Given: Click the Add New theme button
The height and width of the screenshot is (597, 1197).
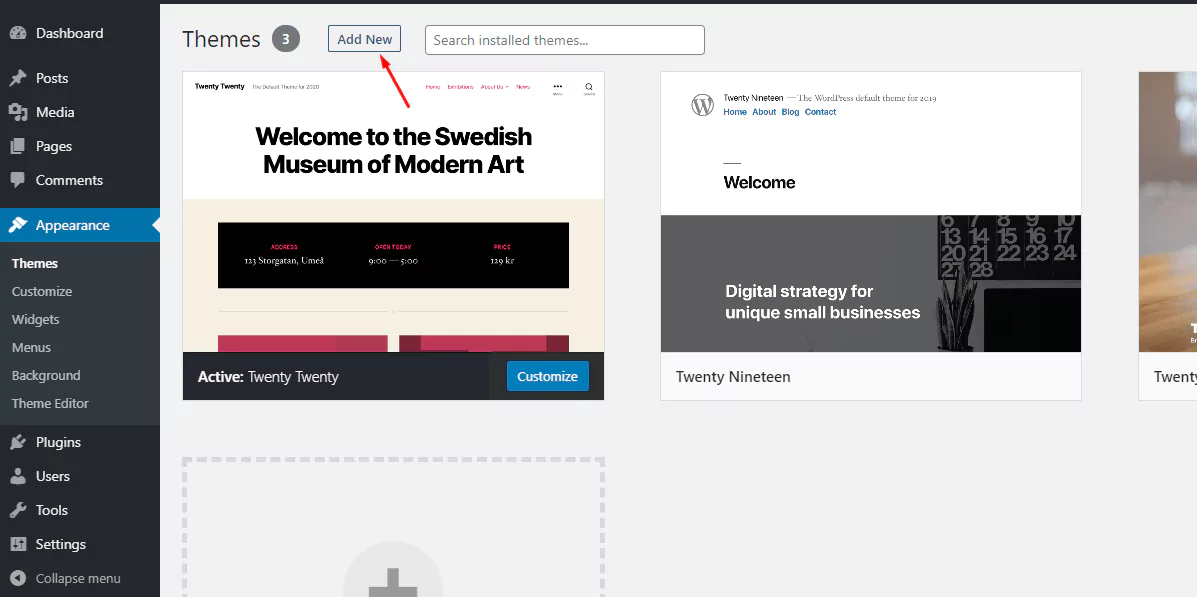Looking at the screenshot, I should [364, 39].
